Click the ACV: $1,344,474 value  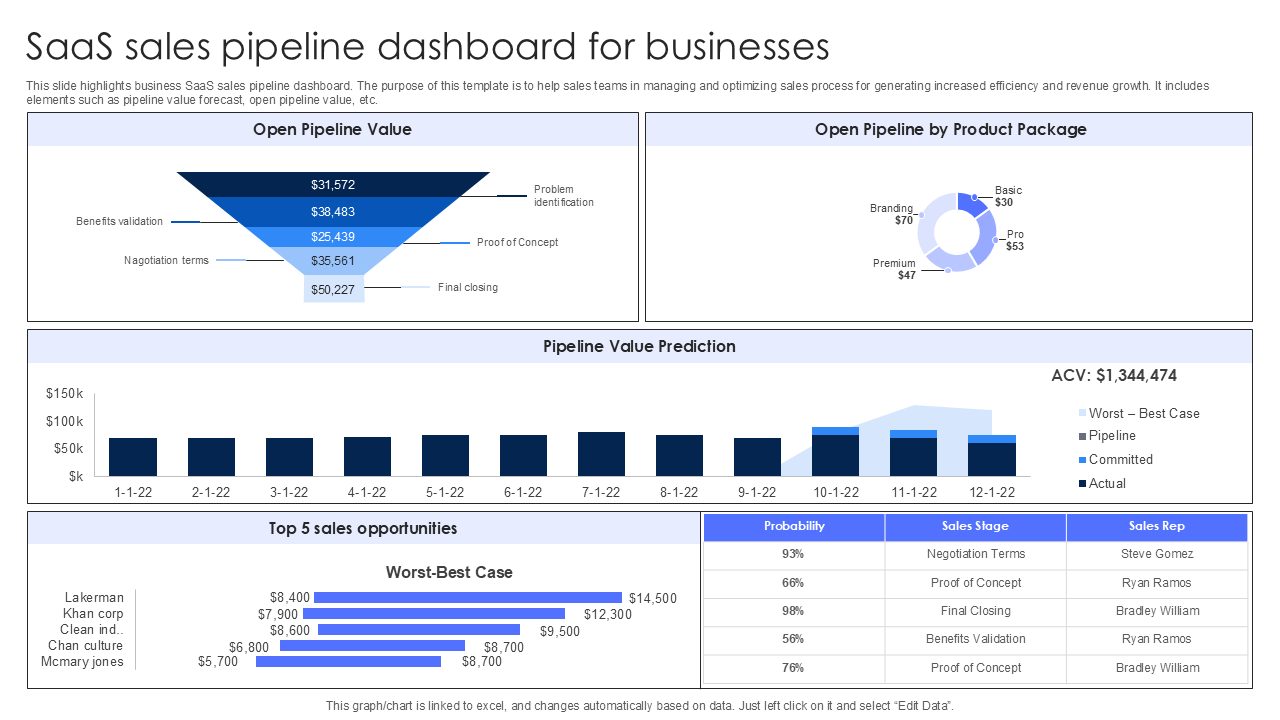pyautogui.click(x=1114, y=376)
